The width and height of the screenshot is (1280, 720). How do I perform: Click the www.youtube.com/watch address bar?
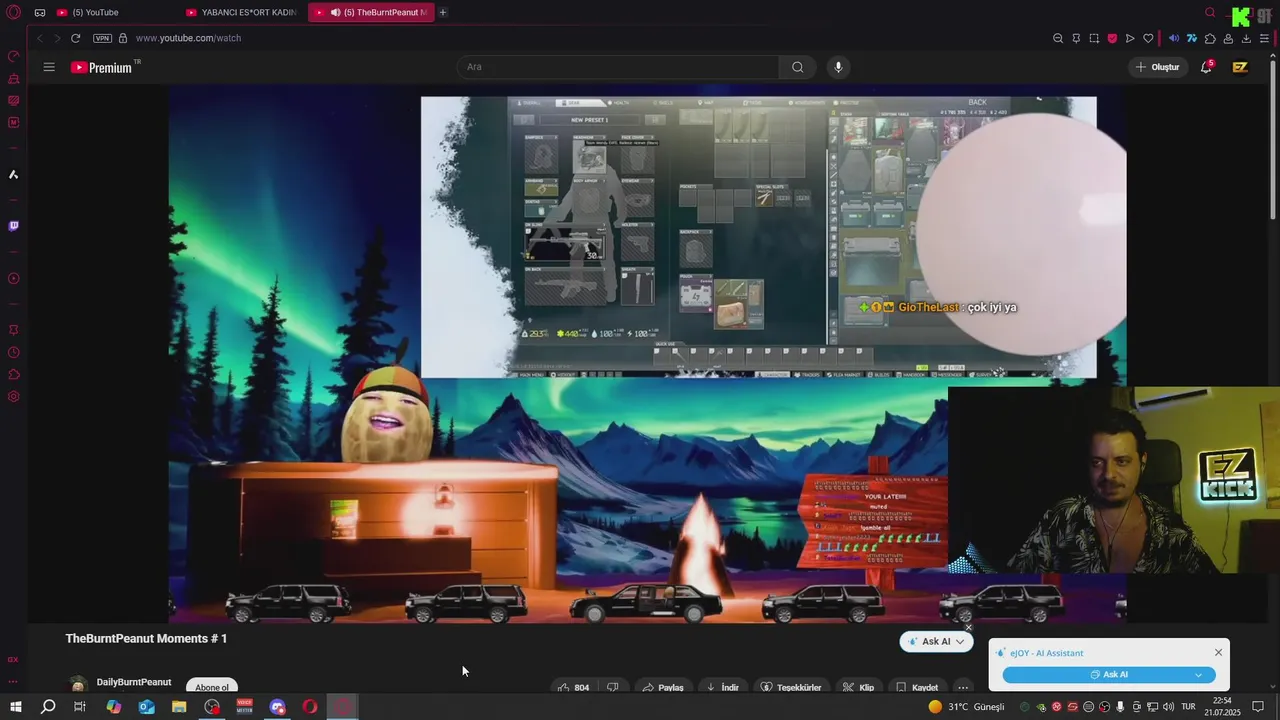[x=188, y=38]
